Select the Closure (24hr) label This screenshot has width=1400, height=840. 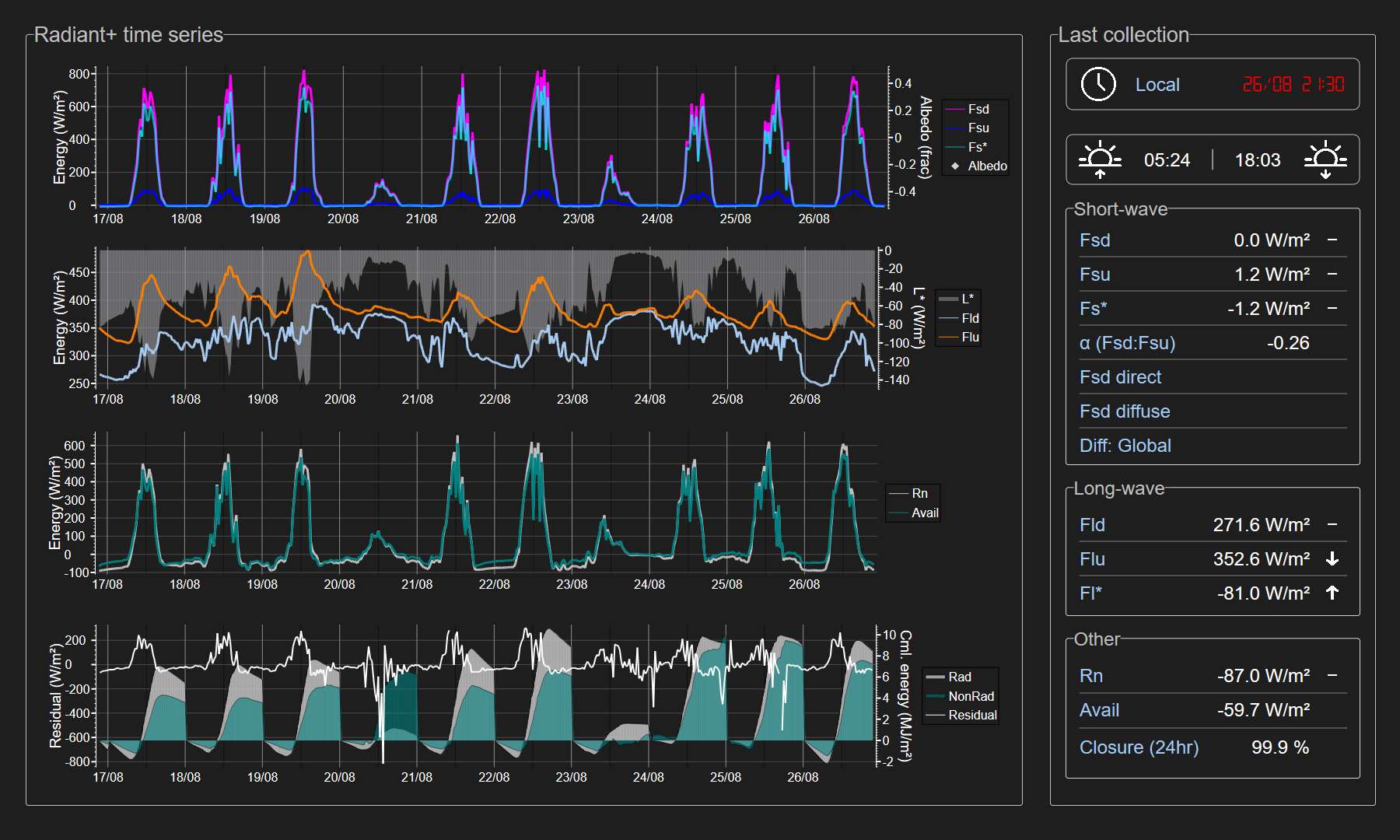(1139, 747)
